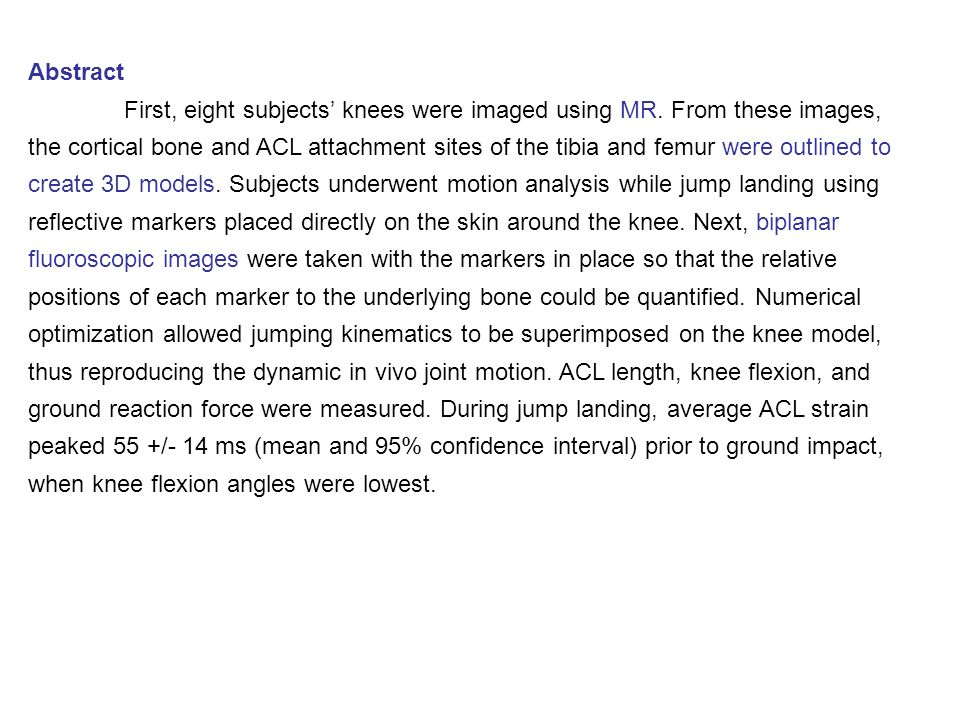Open the MR hyperlink
960x720 pixels.
click(638, 110)
